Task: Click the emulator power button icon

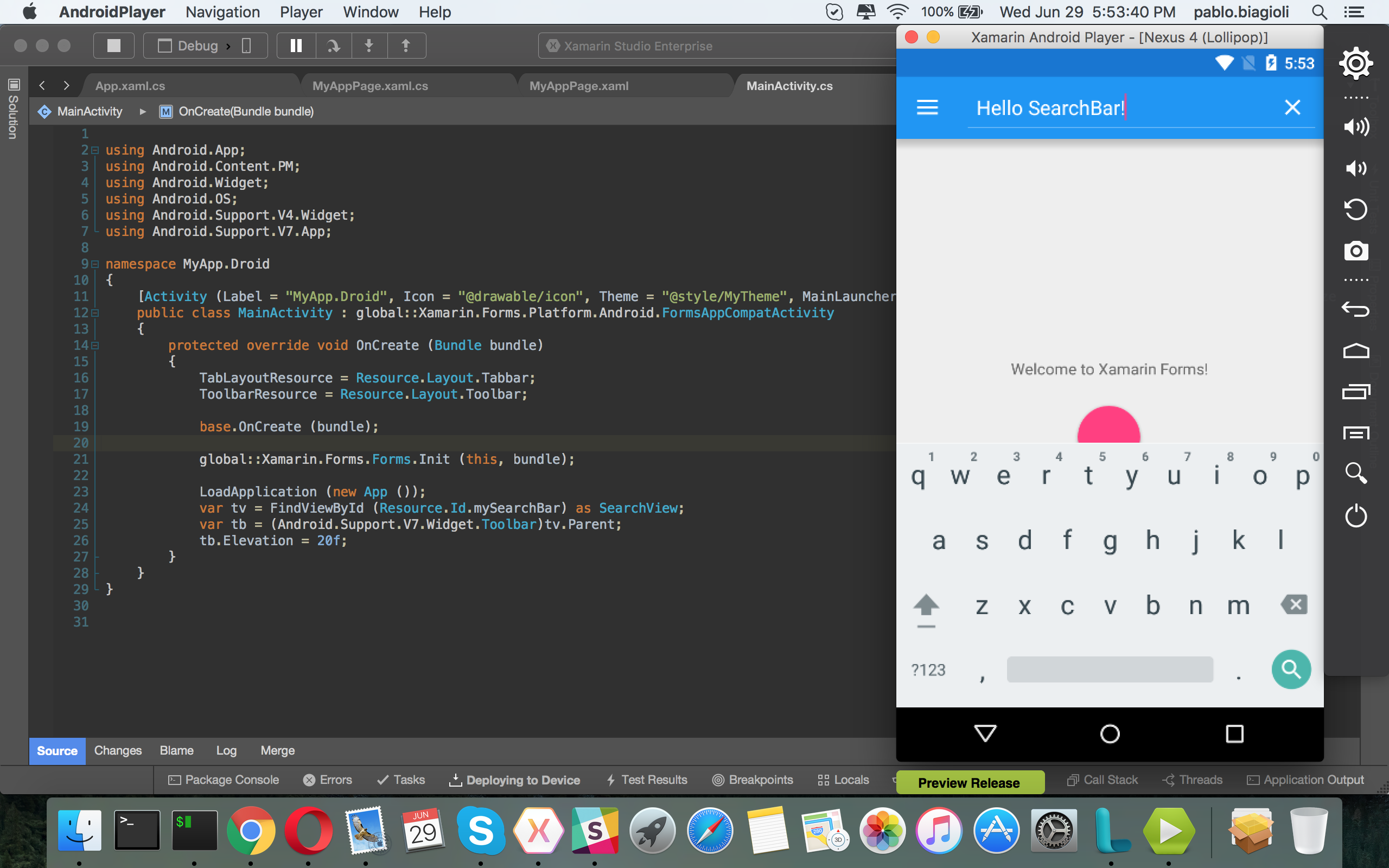Action: pyautogui.click(x=1355, y=515)
